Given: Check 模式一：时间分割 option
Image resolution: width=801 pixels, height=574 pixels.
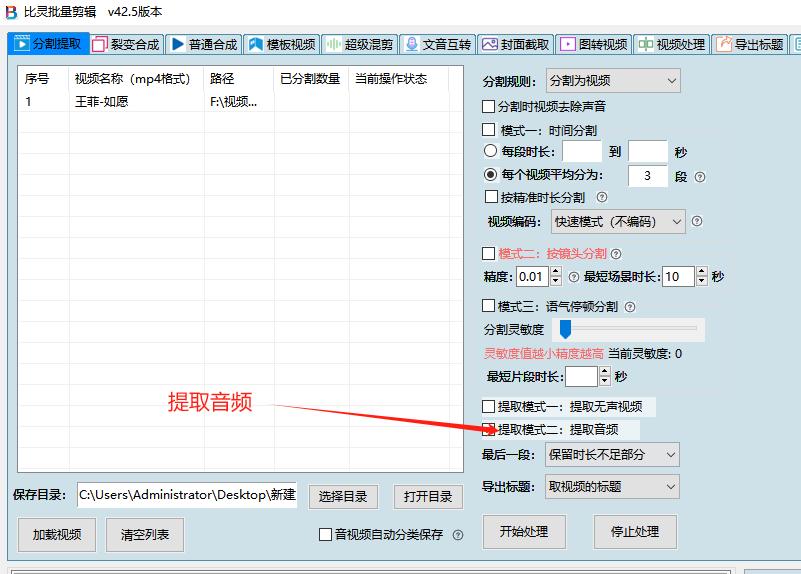Looking at the screenshot, I should coord(488,130).
